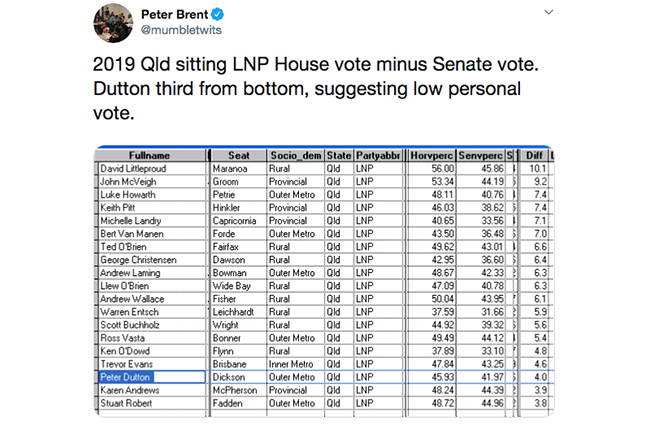Click the Horvperc column header
The width and height of the screenshot is (650, 433).
pyautogui.click(x=431, y=155)
